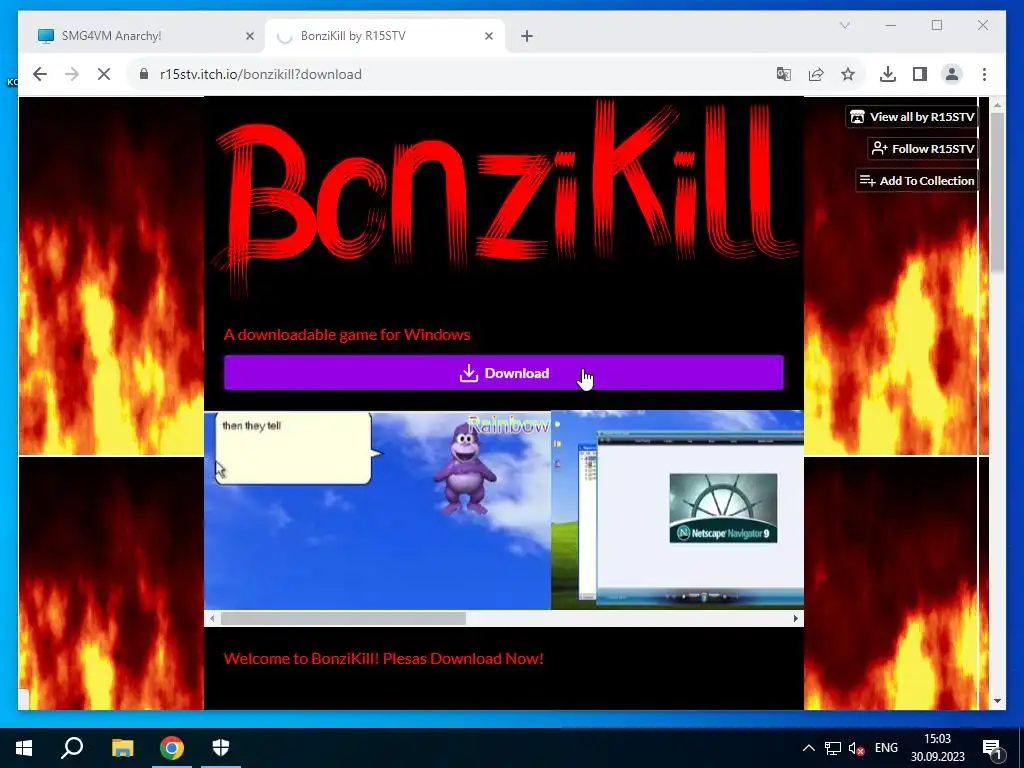Go back to previous page in Chrome

40,74
